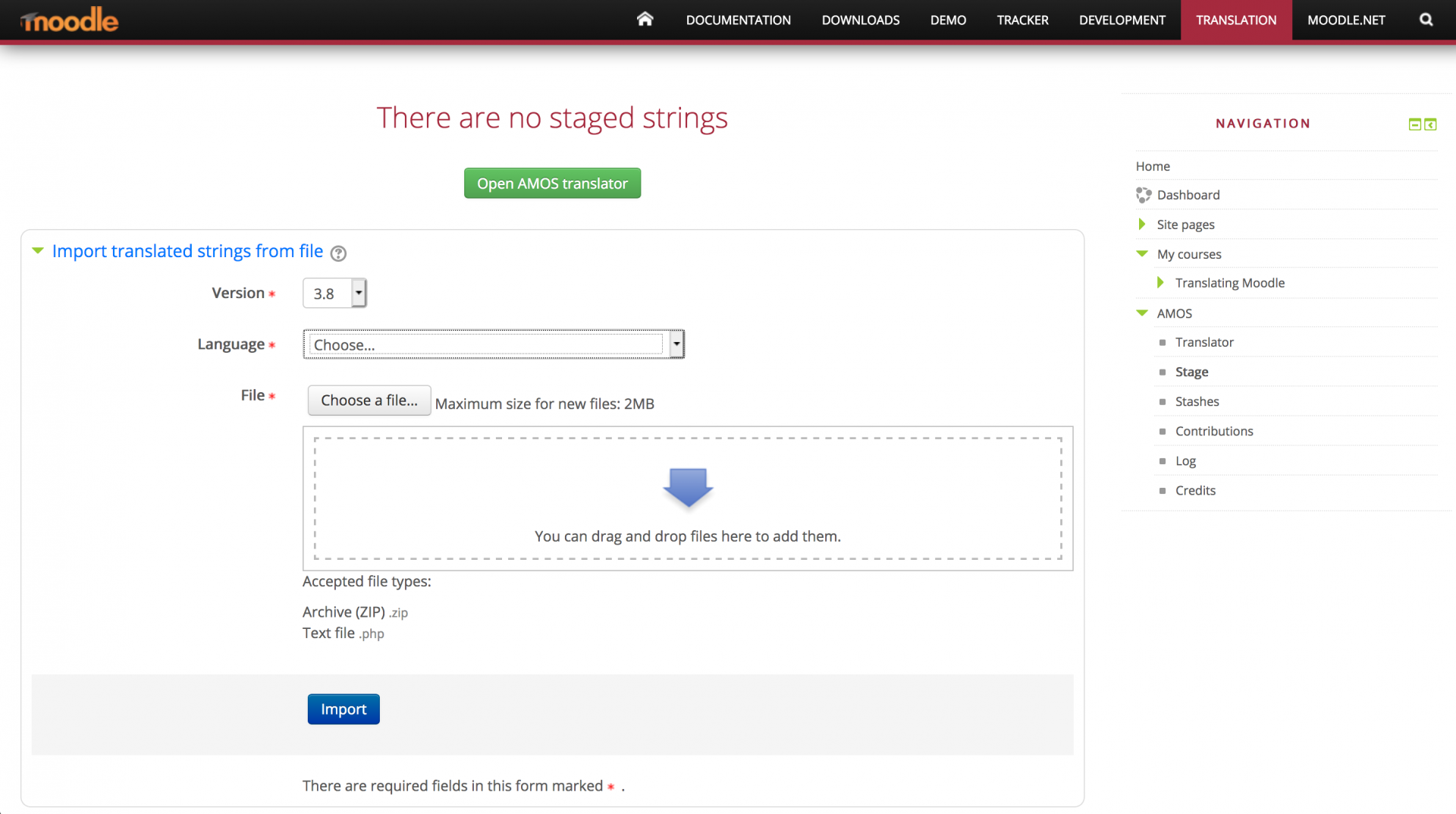This screenshot has width=1456, height=814.
Task: Open the Log link
Action: pyautogui.click(x=1185, y=461)
